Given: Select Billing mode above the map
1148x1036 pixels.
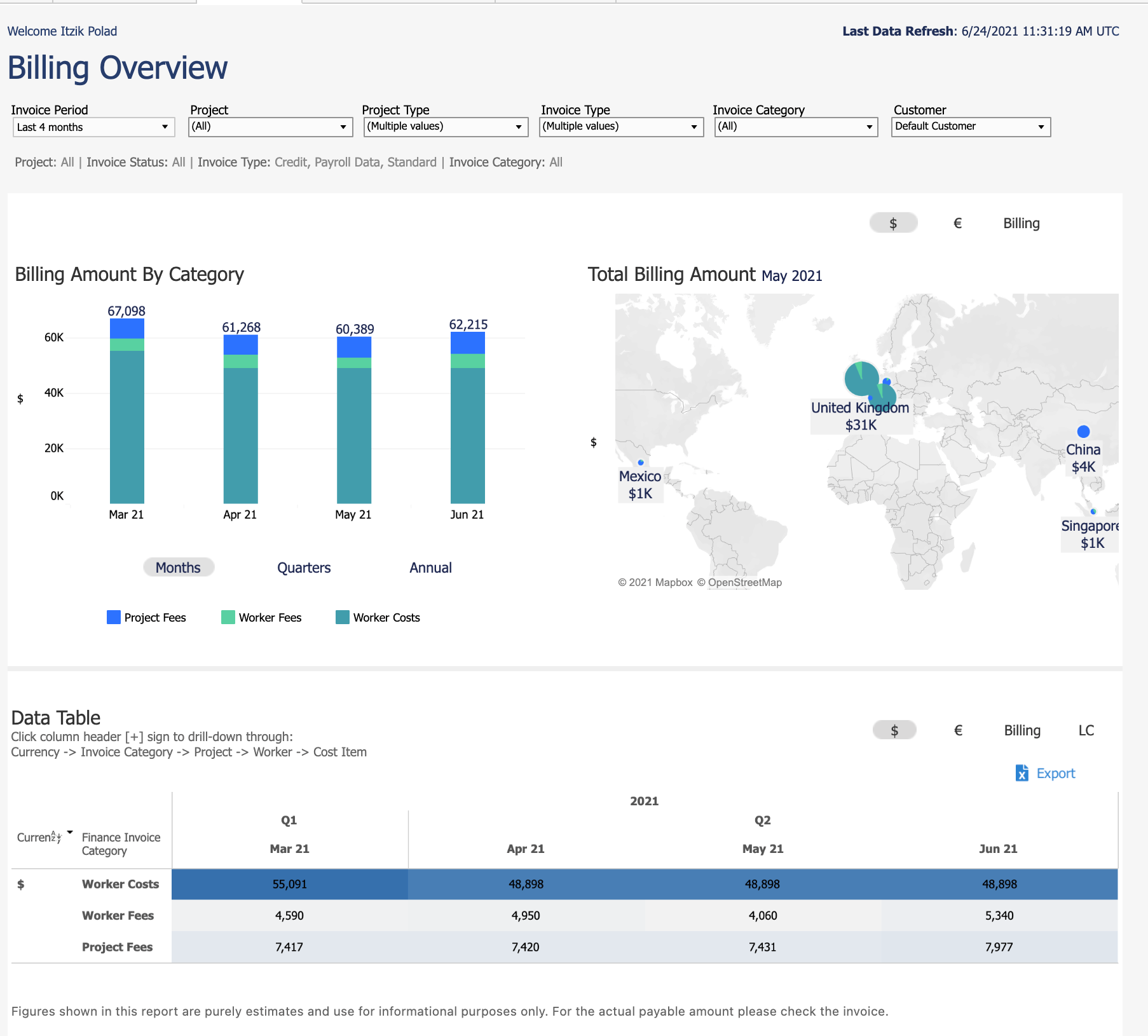Looking at the screenshot, I should [x=1021, y=223].
